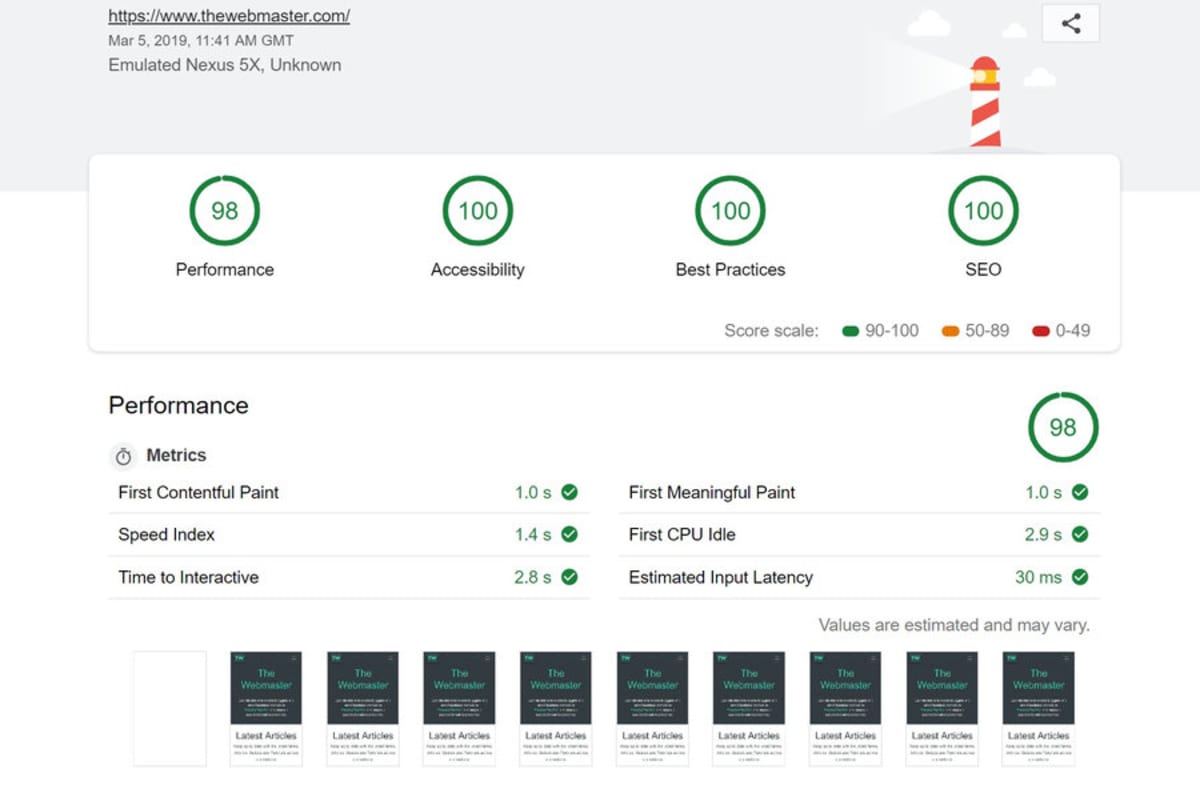Click the 2.8 s Time to Interactive value
This screenshot has width=1200, height=797.
(533, 577)
